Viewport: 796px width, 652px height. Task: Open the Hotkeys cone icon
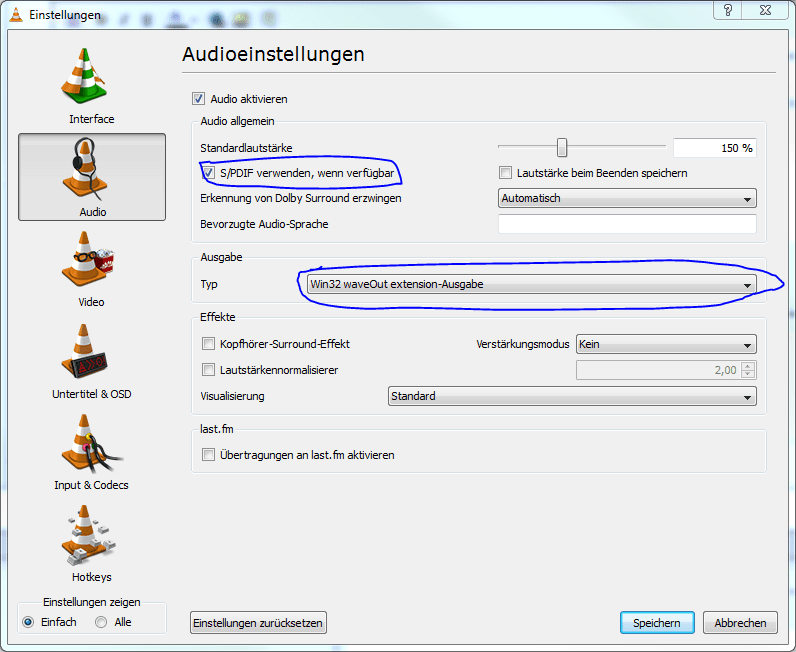click(88, 535)
